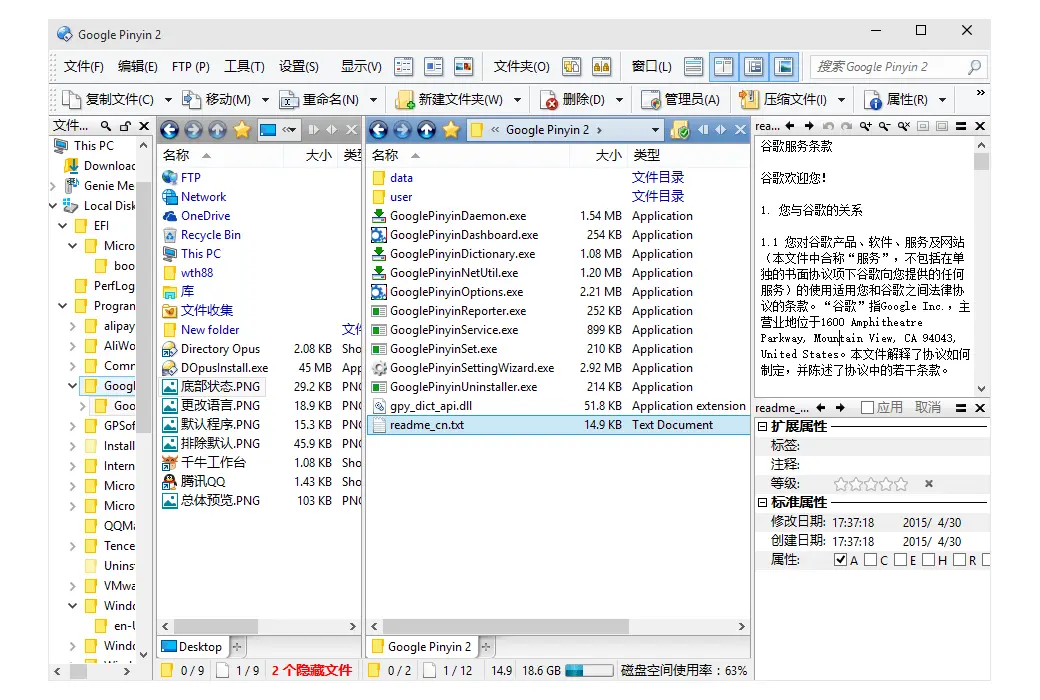This screenshot has width=1040, height=700.
Task: Click the Thumbnails view mode icon
Action: coord(464,66)
